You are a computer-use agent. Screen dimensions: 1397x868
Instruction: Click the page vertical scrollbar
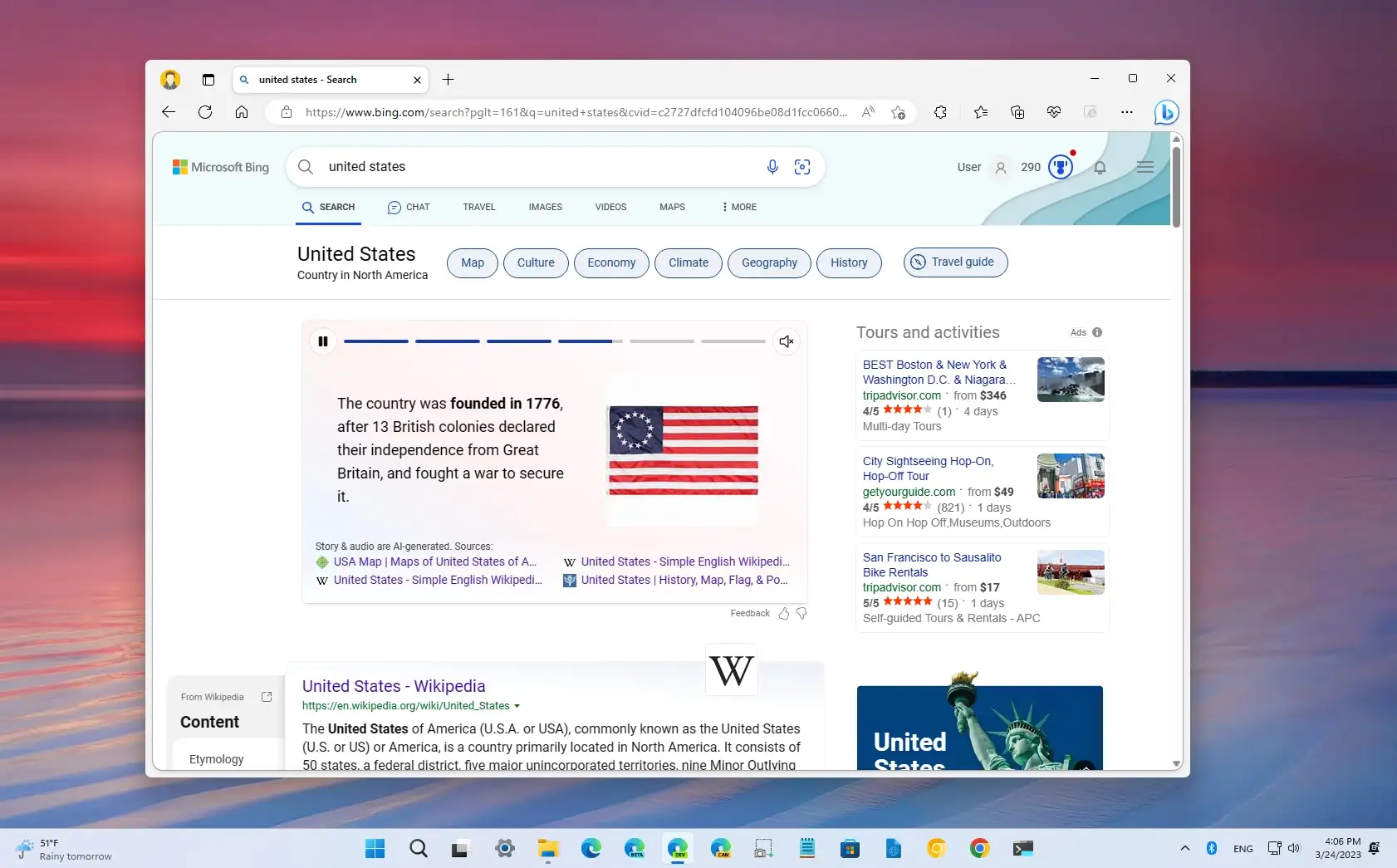(1176, 187)
